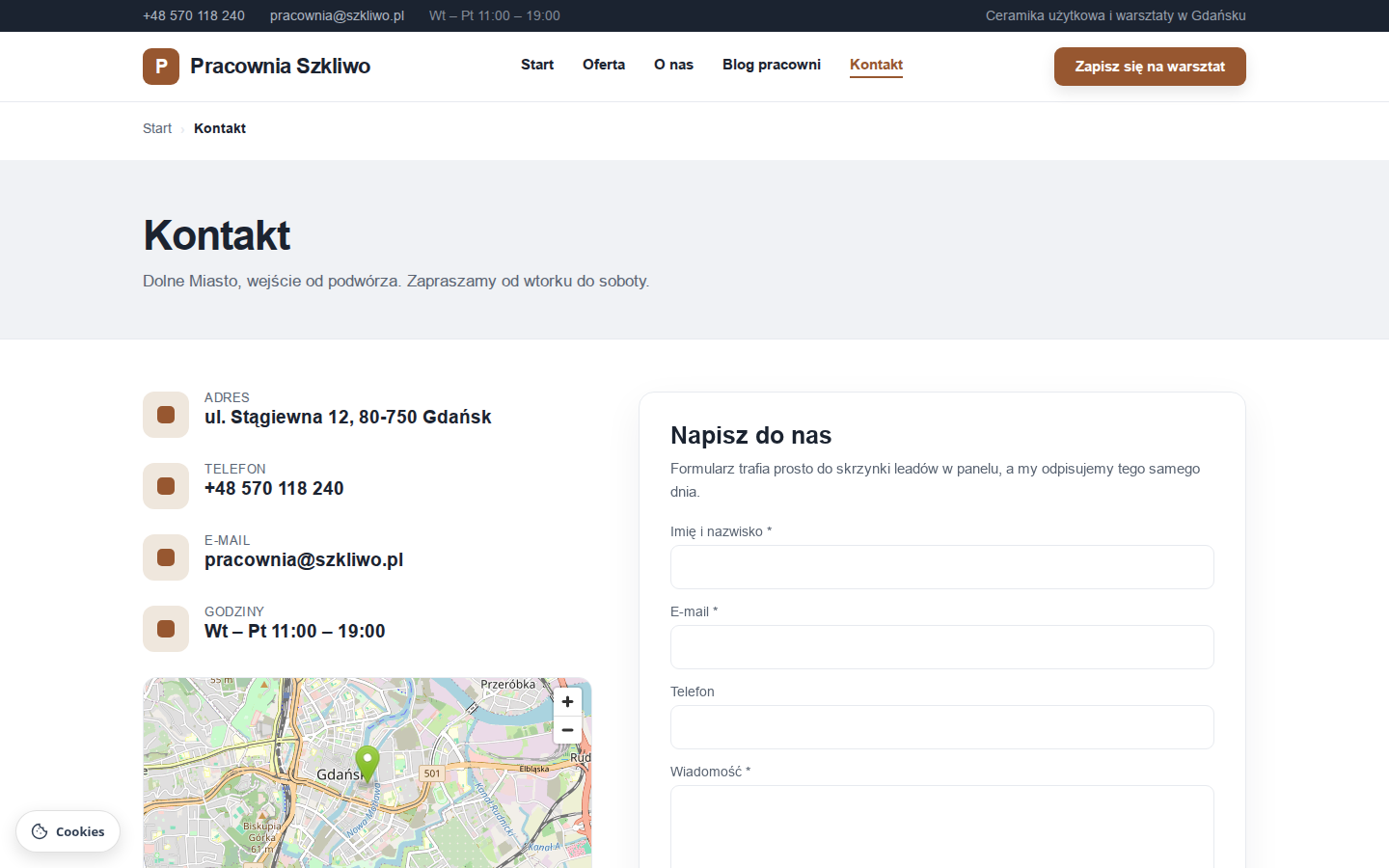This screenshot has height=868, width=1389.
Task: Click the hours Wt – Pt 11:00 – 19:00 in contact list
Action: (x=295, y=632)
